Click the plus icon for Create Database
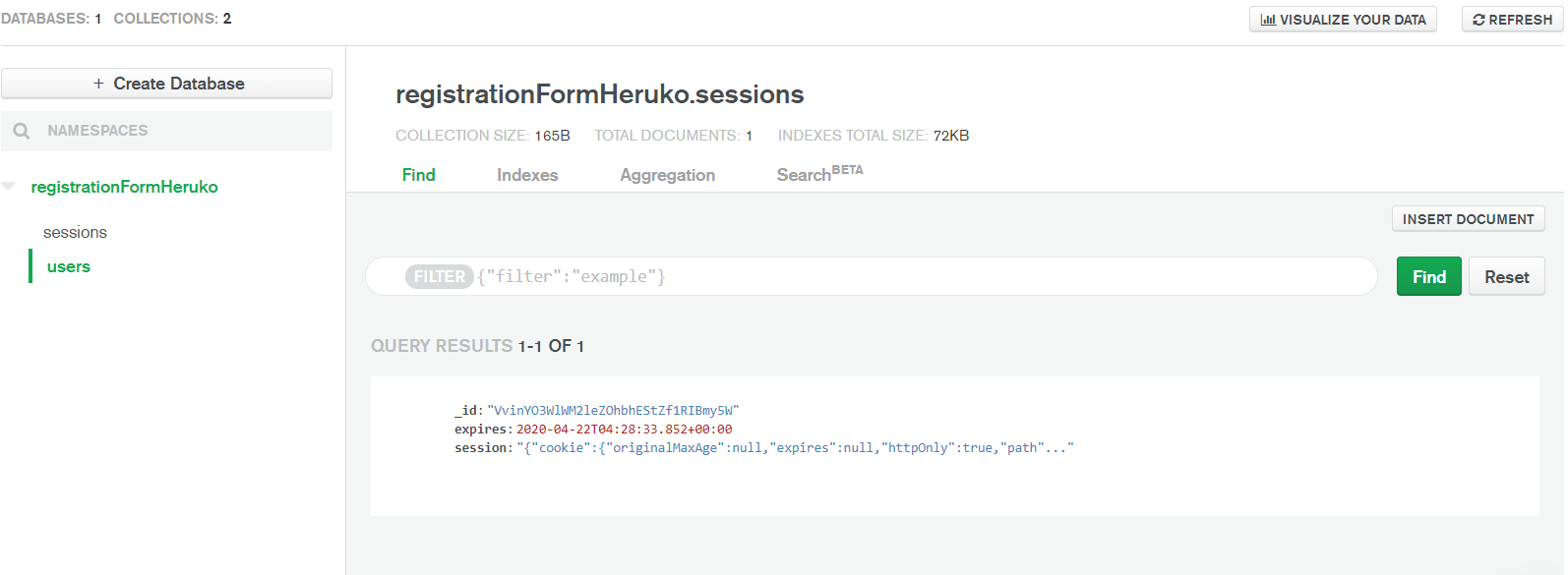Image resolution: width=1568 pixels, height=575 pixels. tap(98, 84)
